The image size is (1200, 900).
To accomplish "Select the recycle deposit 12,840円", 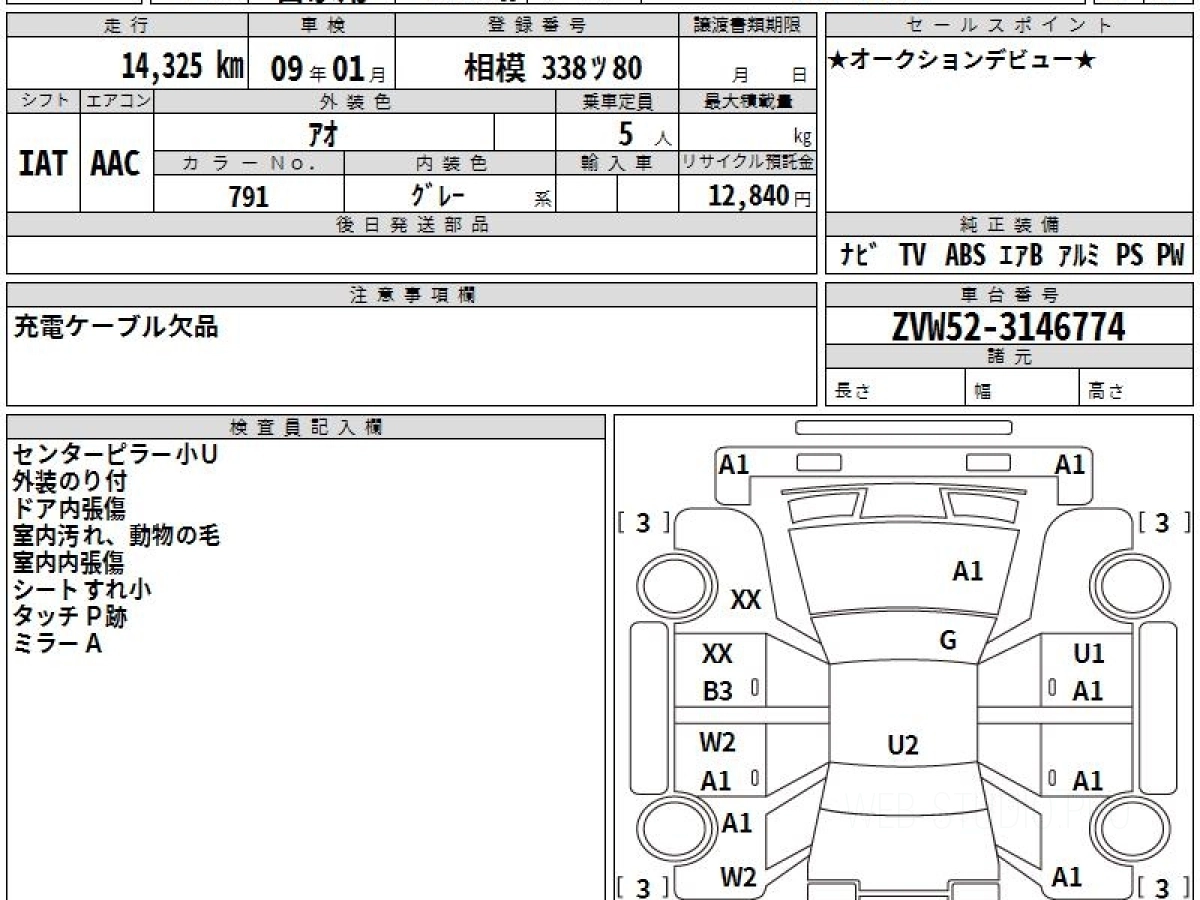I will point(760,196).
